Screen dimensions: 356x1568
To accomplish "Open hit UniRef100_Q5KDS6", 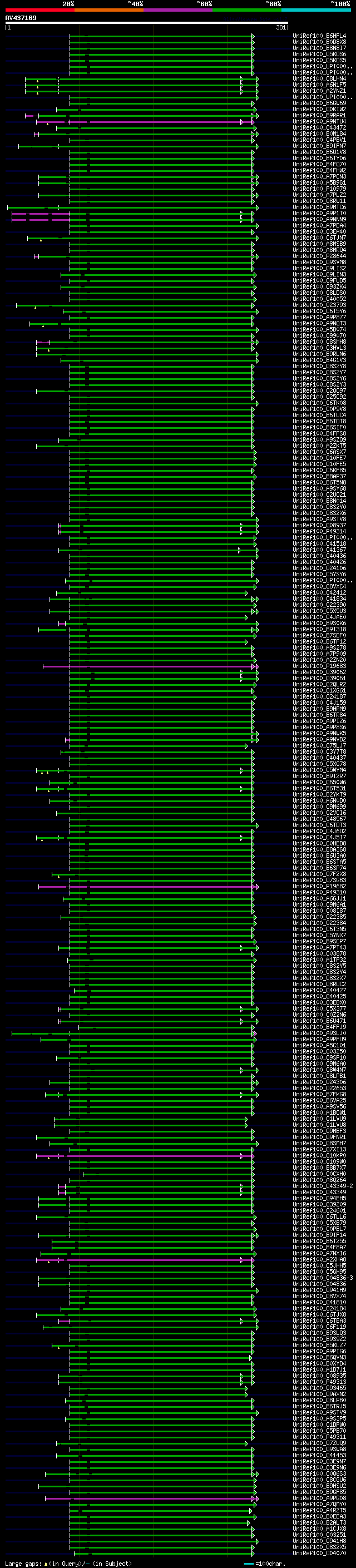I will click(319, 54).
